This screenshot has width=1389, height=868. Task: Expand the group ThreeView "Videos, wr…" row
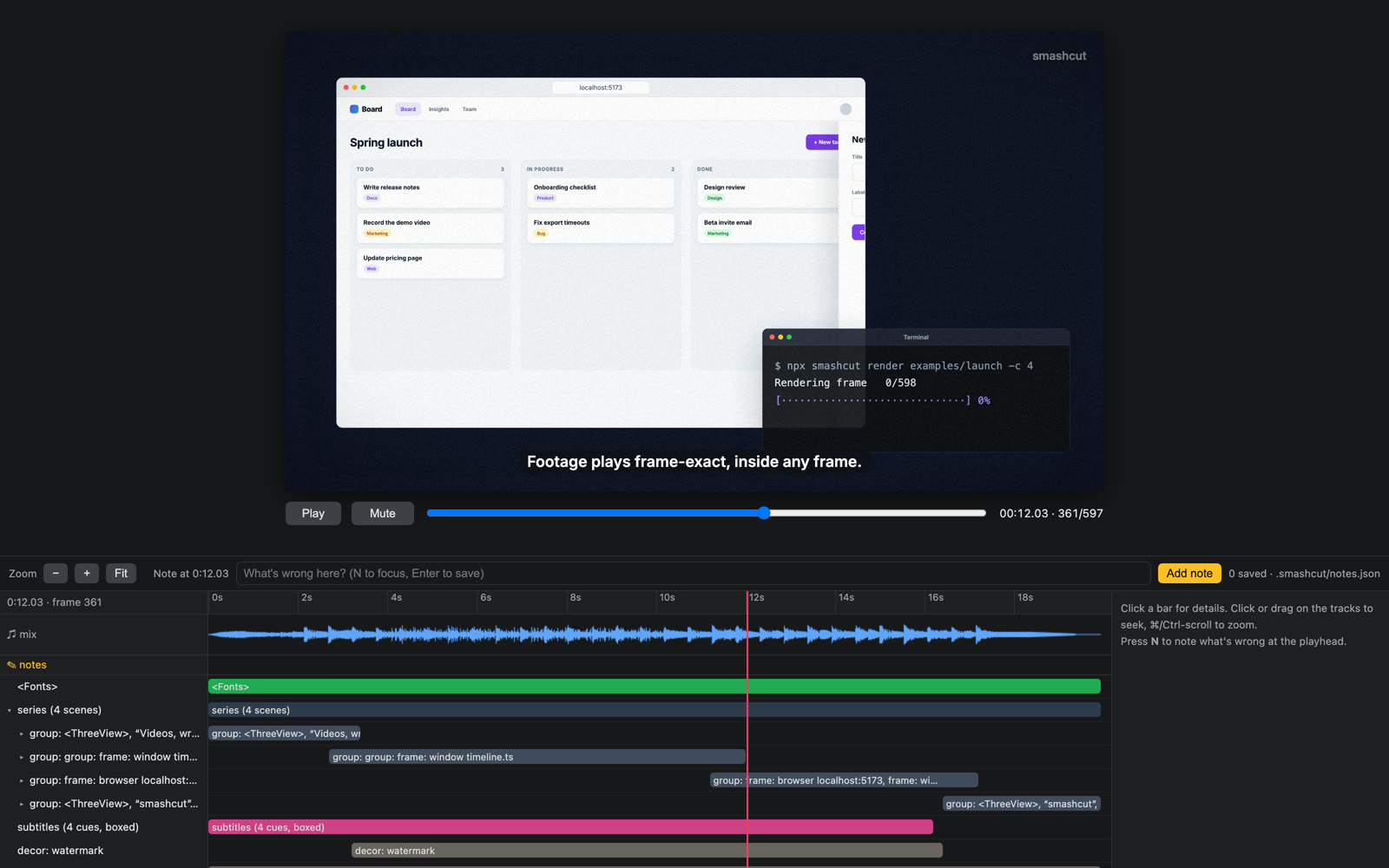tap(22, 733)
